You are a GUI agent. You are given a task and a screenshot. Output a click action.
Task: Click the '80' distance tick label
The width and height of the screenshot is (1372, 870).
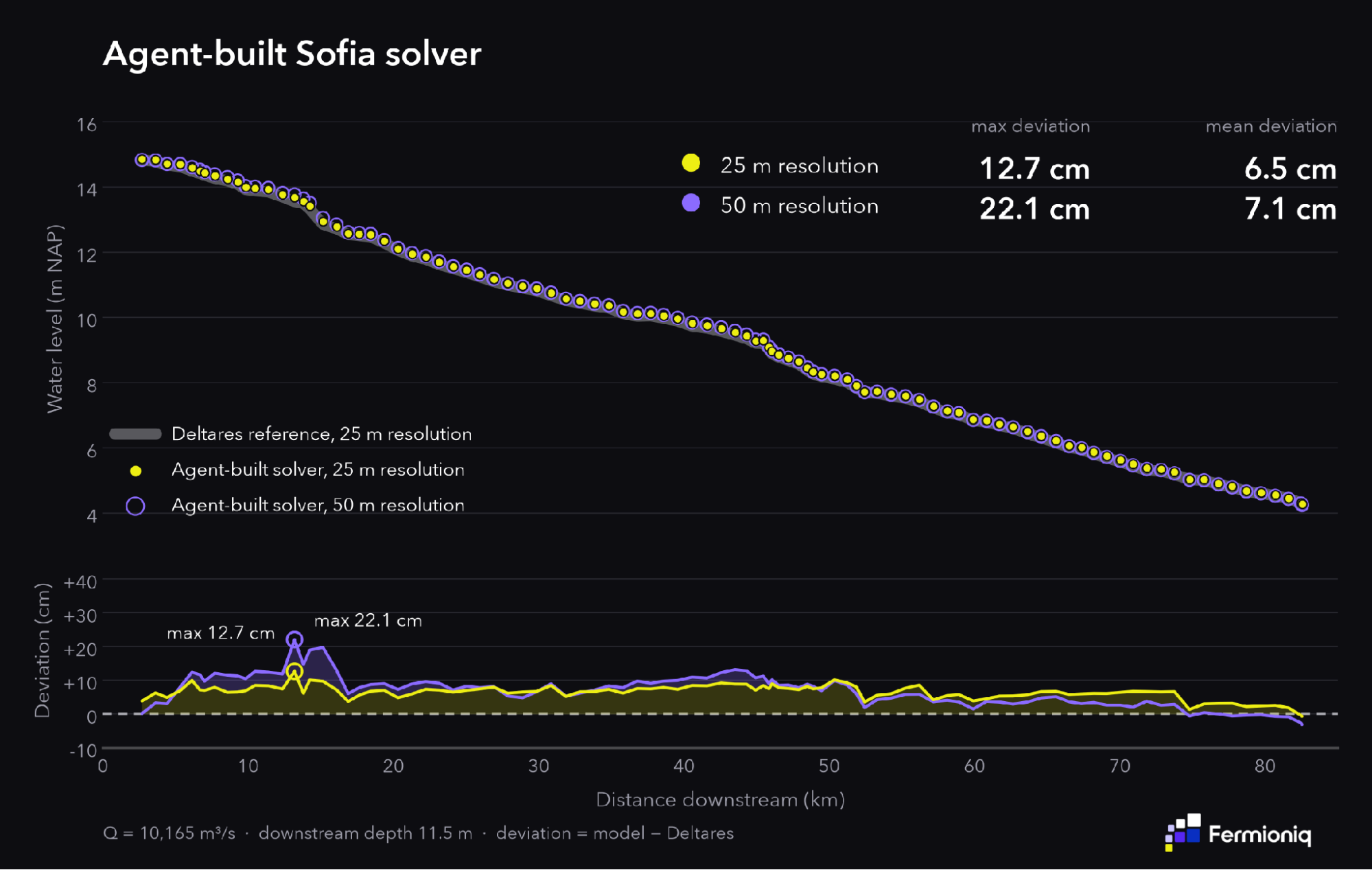(1265, 766)
